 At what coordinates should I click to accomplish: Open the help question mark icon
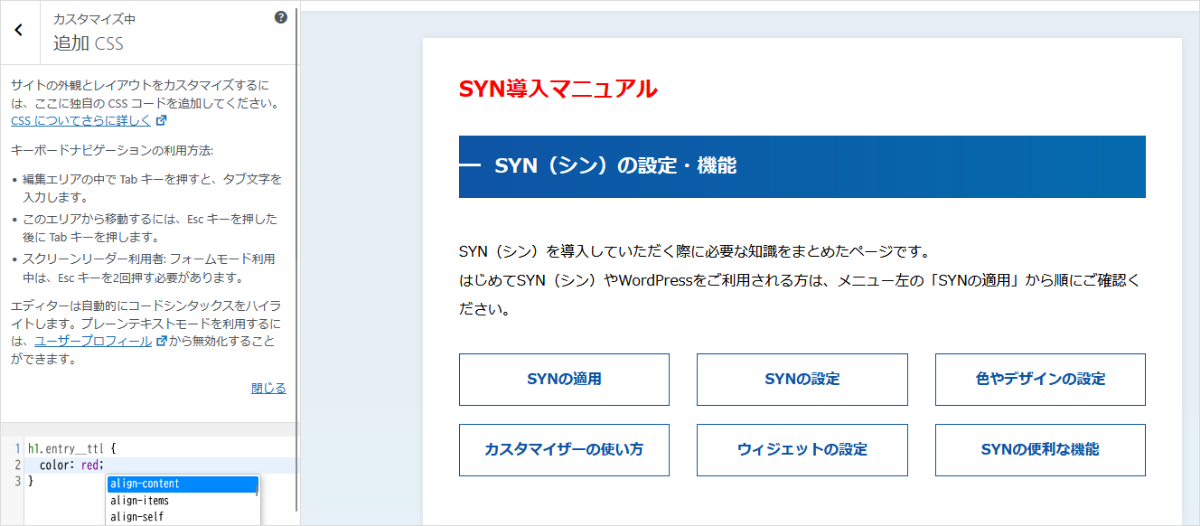281,17
